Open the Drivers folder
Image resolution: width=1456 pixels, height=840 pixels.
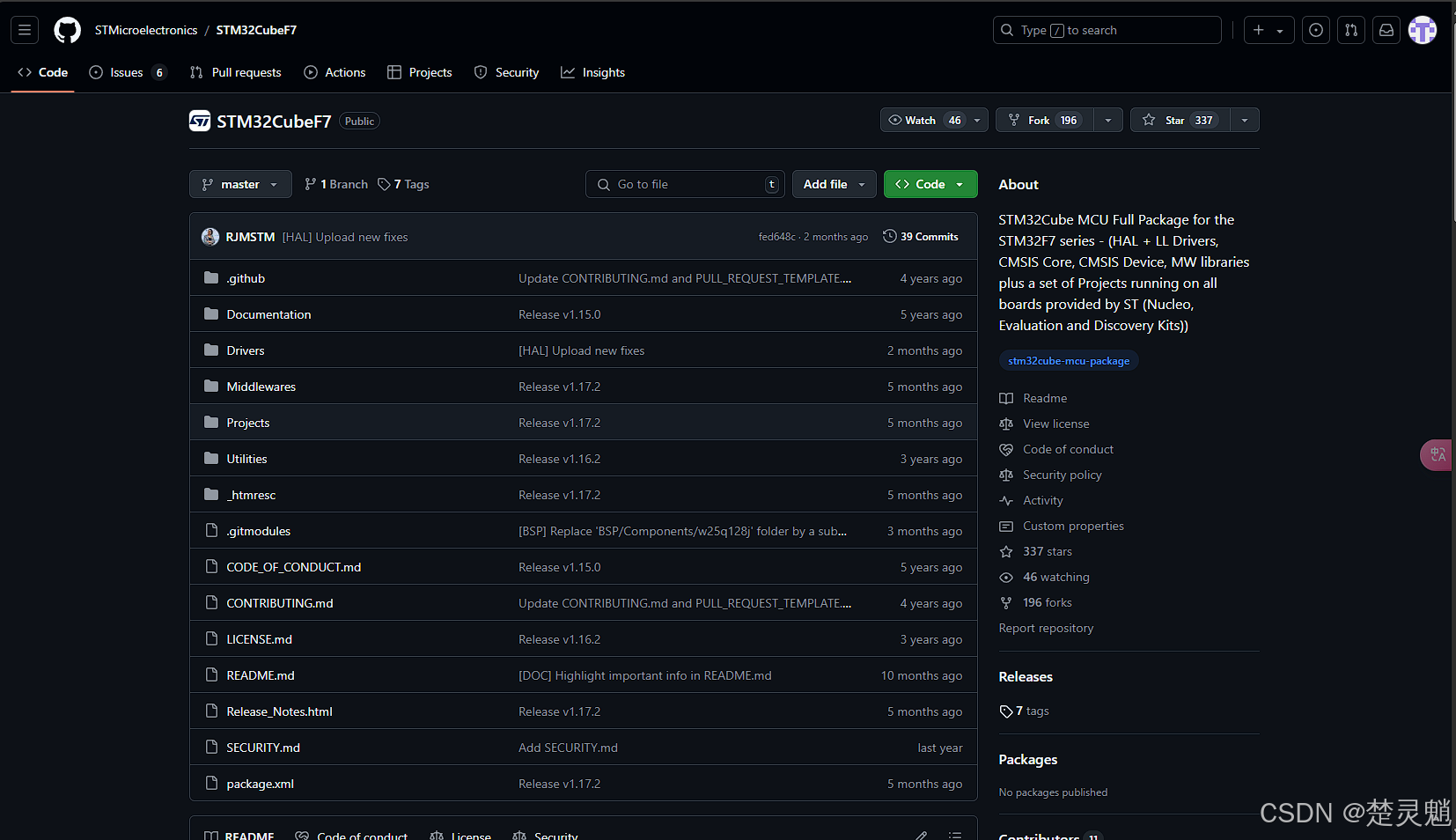(x=246, y=350)
